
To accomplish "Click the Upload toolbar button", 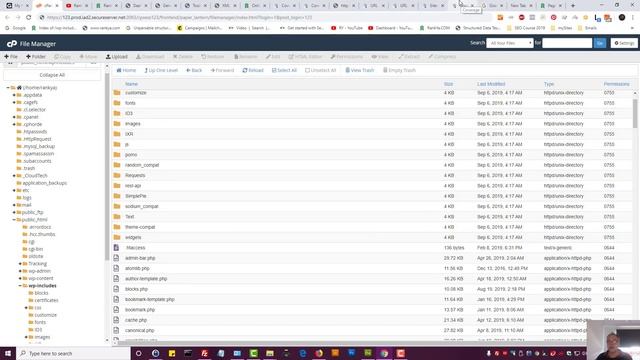I will pyautogui.click(x=117, y=57).
